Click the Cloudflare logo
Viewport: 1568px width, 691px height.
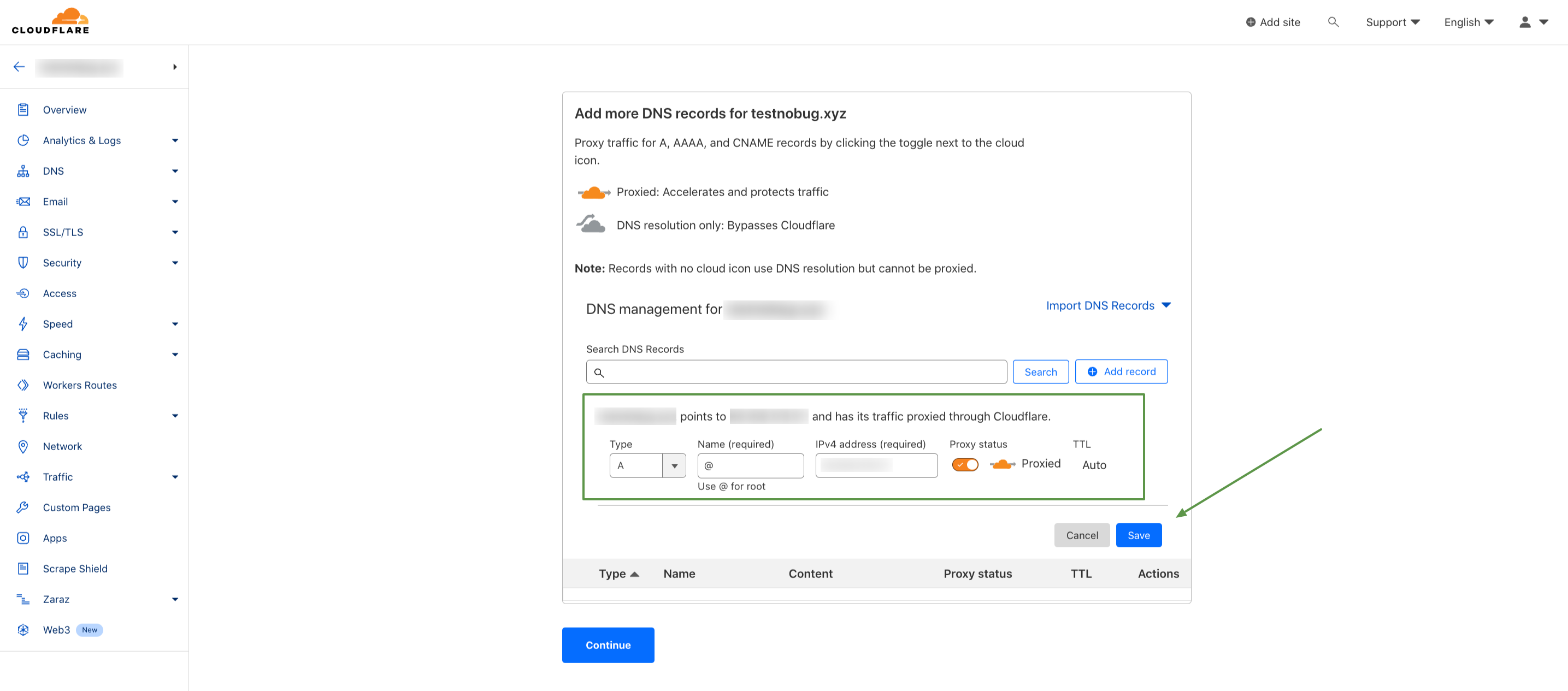50,21
